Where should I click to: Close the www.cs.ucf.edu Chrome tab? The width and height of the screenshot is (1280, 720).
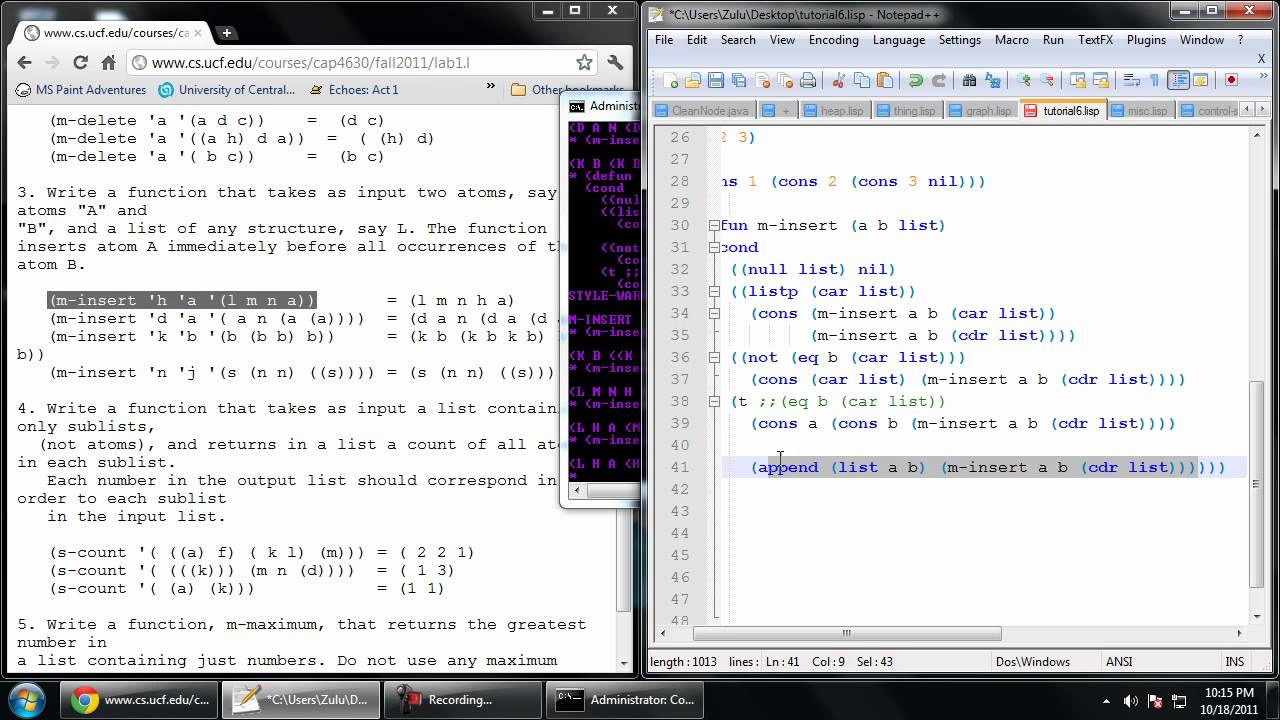(196, 33)
